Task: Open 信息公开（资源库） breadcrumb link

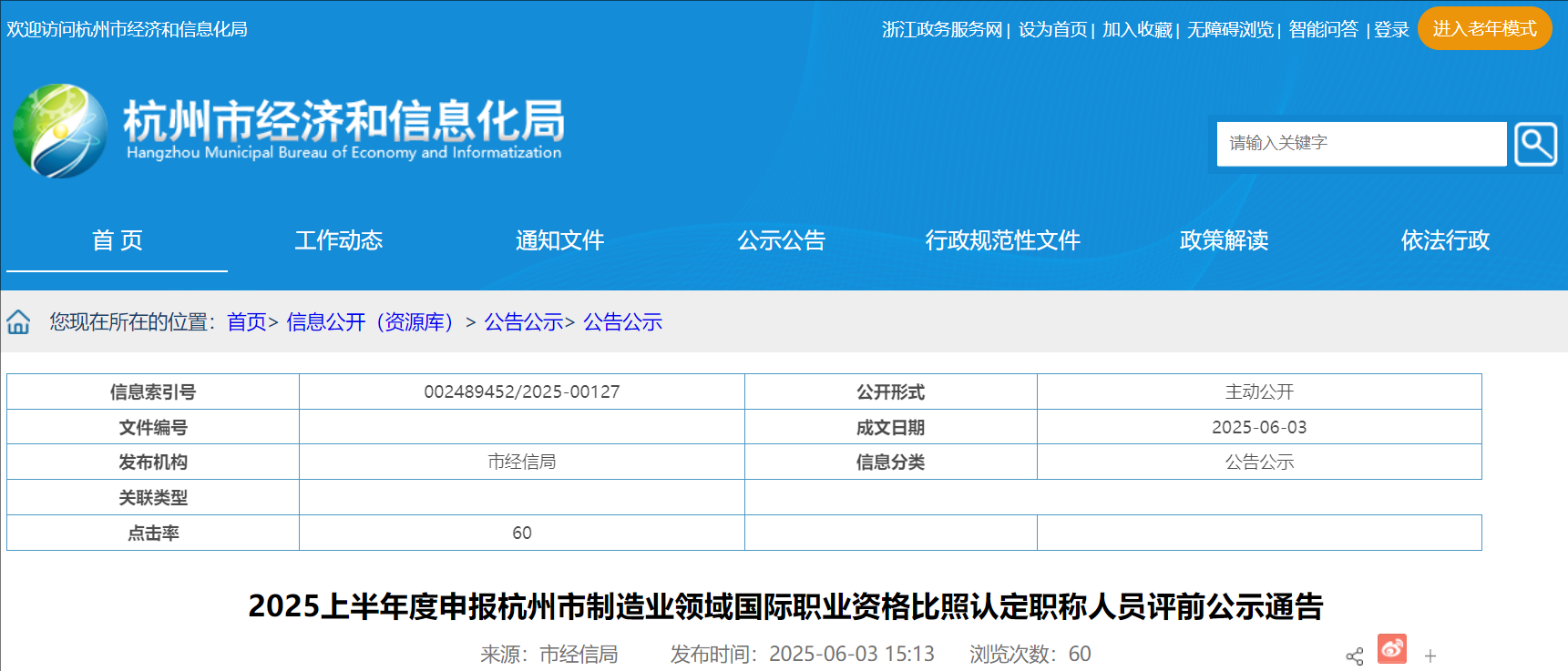Action: (372, 321)
